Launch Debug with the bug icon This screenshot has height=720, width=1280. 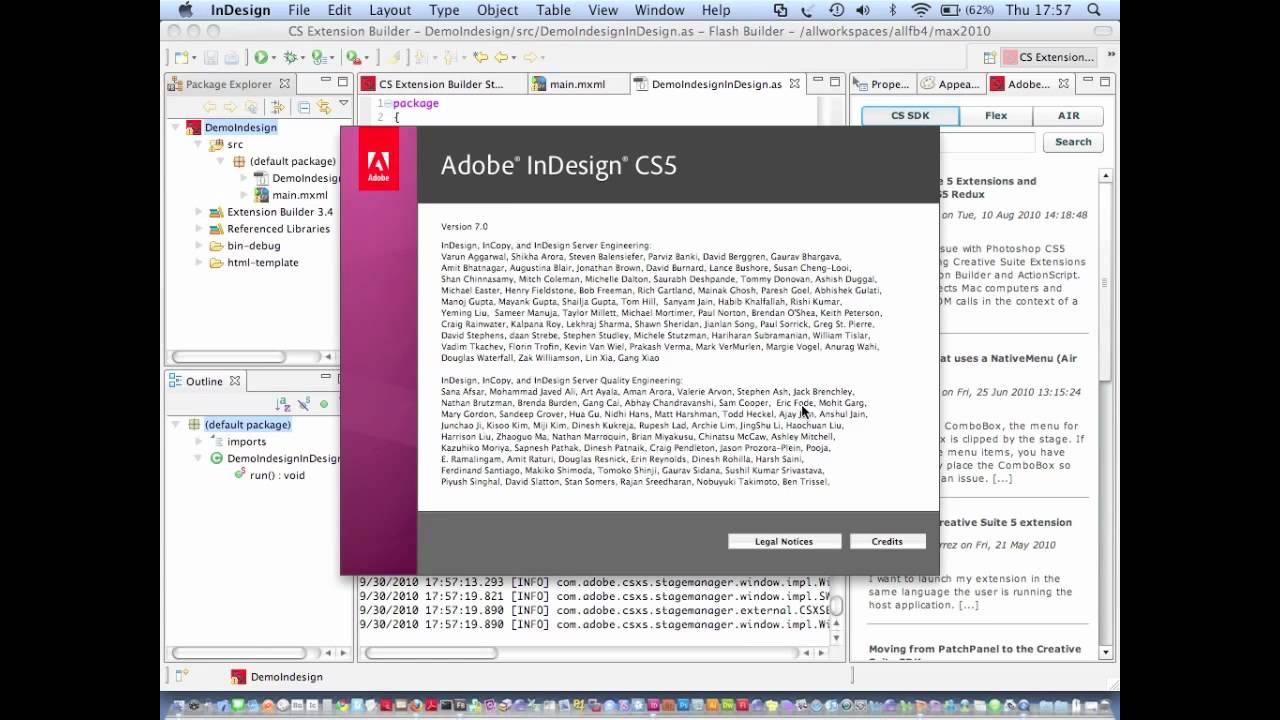[291, 58]
